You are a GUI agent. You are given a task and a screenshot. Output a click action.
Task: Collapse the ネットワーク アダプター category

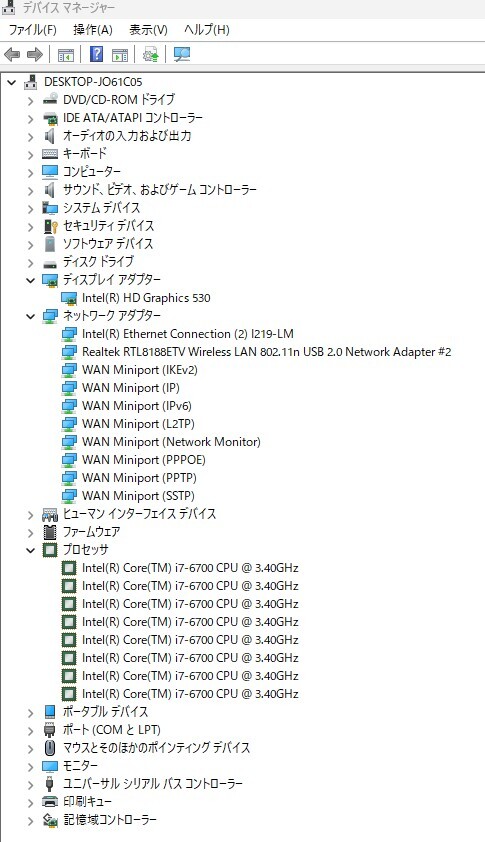point(31,316)
